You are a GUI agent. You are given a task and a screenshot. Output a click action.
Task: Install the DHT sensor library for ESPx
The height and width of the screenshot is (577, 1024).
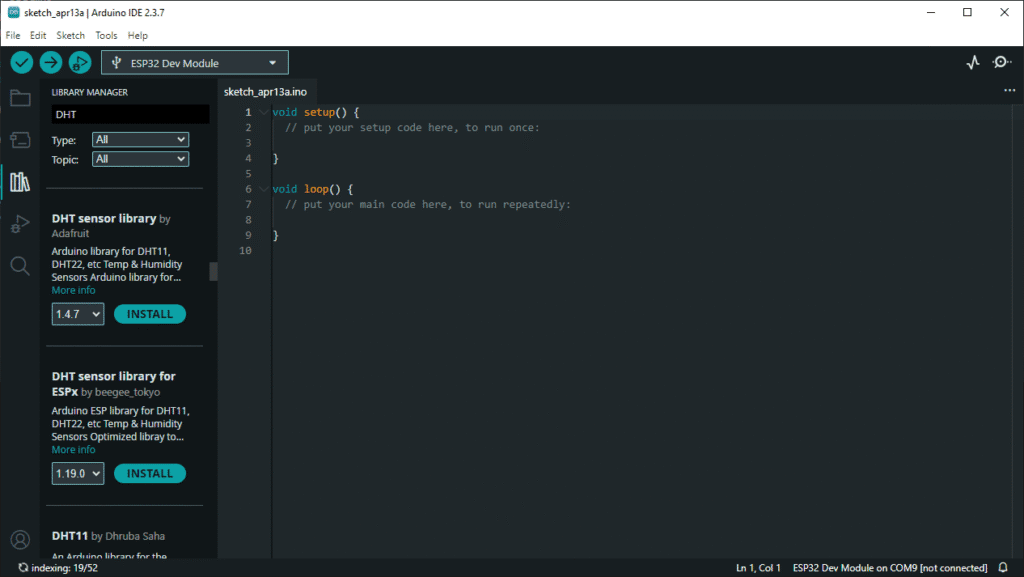pyautogui.click(x=150, y=473)
